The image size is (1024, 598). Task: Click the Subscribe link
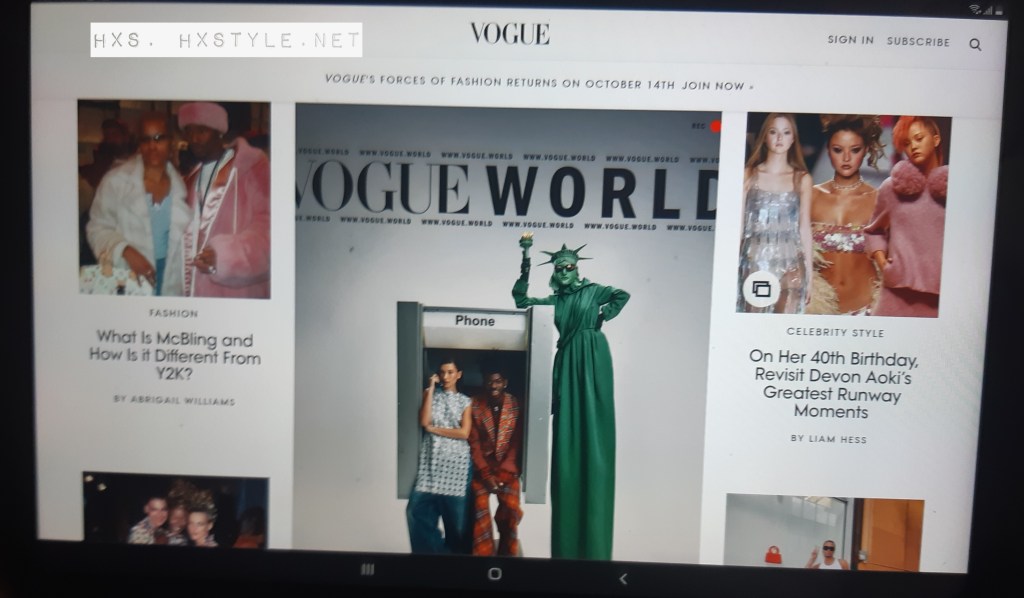click(x=918, y=42)
